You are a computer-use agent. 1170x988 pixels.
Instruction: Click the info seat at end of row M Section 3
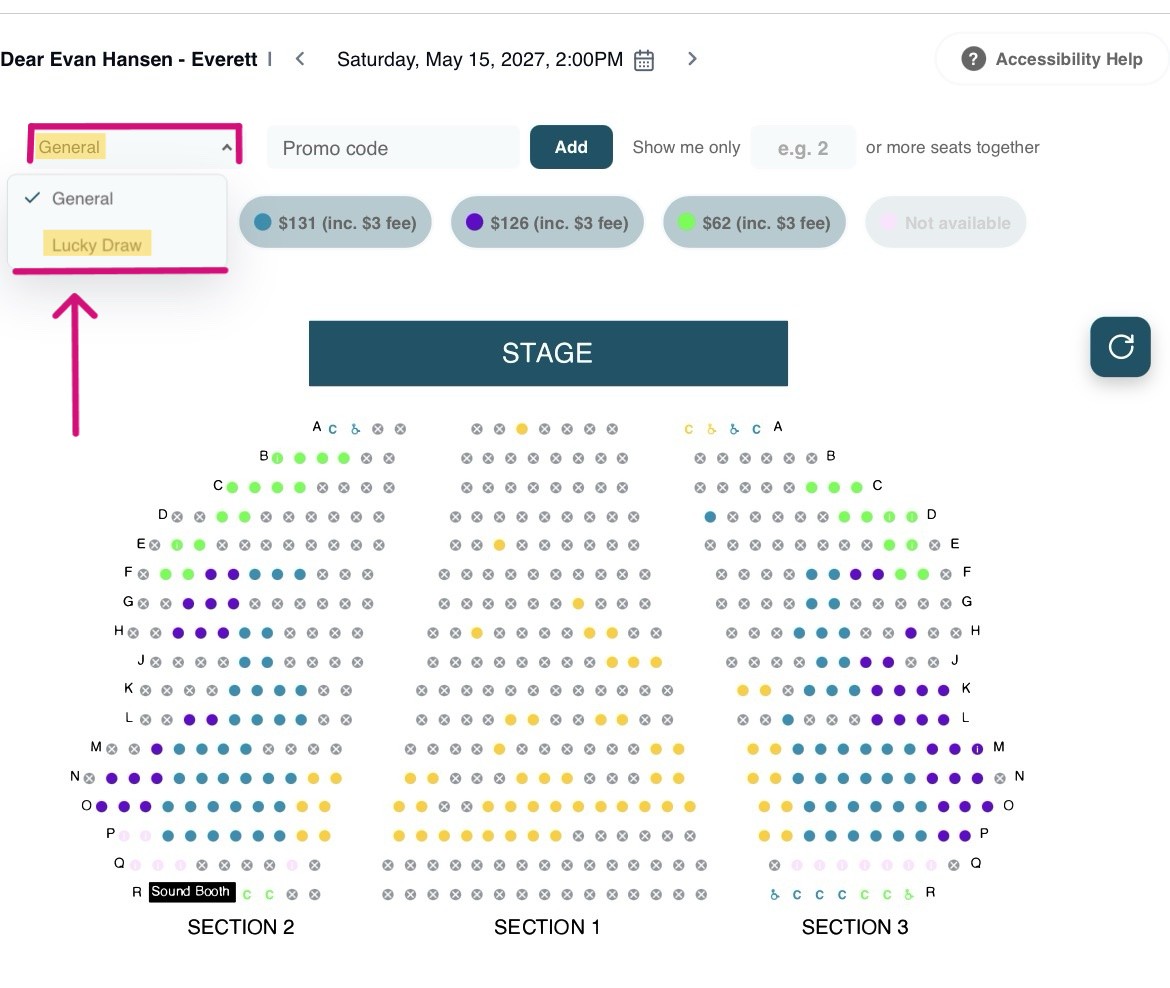[977, 748]
